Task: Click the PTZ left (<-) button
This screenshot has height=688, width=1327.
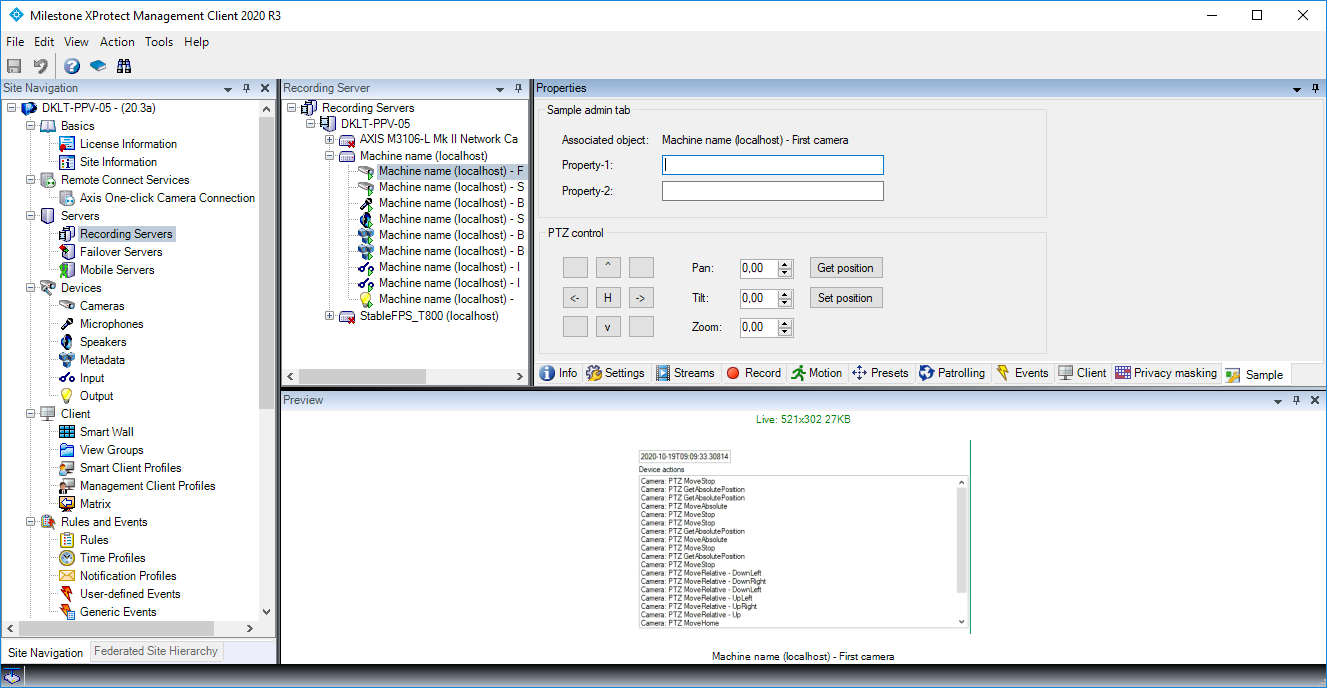Action: (576, 297)
